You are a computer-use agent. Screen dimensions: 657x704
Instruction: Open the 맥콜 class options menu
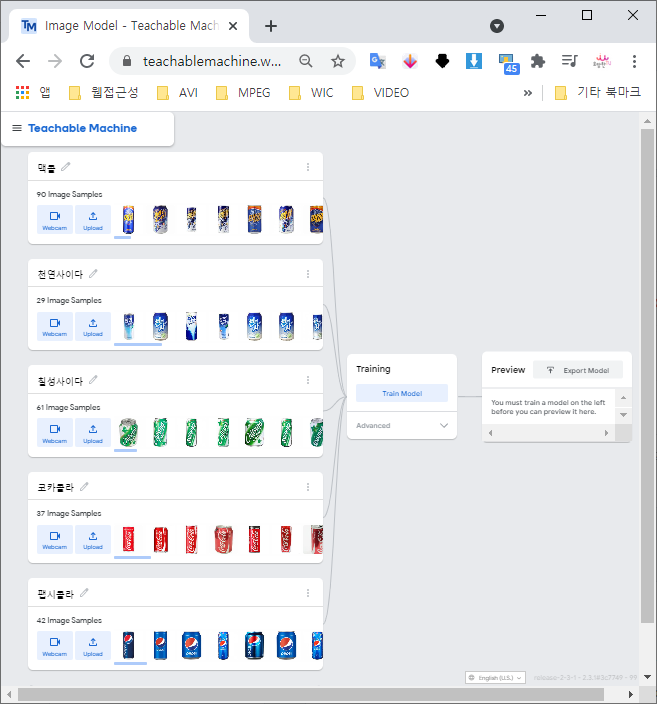pos(308,167)
